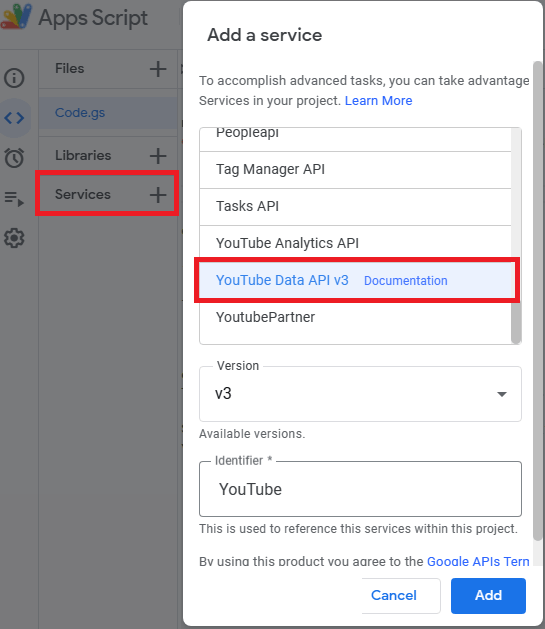This screenshot has height=629, width=545.
Task: Select YouTube Analytics API in list
Action: click(x=355, y=243)
